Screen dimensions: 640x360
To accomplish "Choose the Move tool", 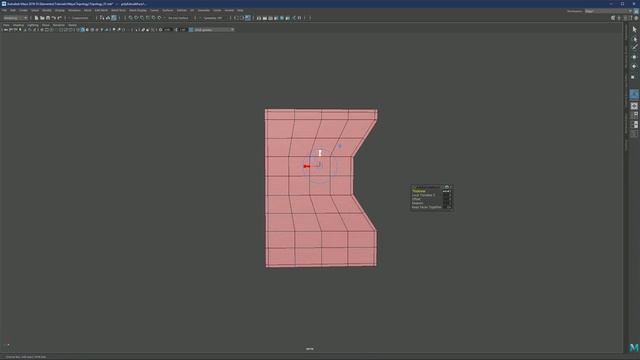I will click(634, 57).
